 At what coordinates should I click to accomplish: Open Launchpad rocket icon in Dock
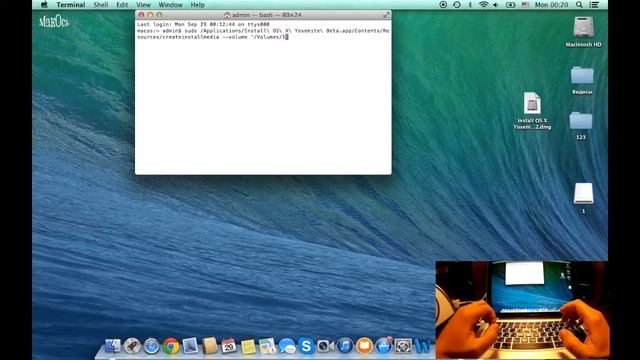pyautogui.click(x=132, y=346)
